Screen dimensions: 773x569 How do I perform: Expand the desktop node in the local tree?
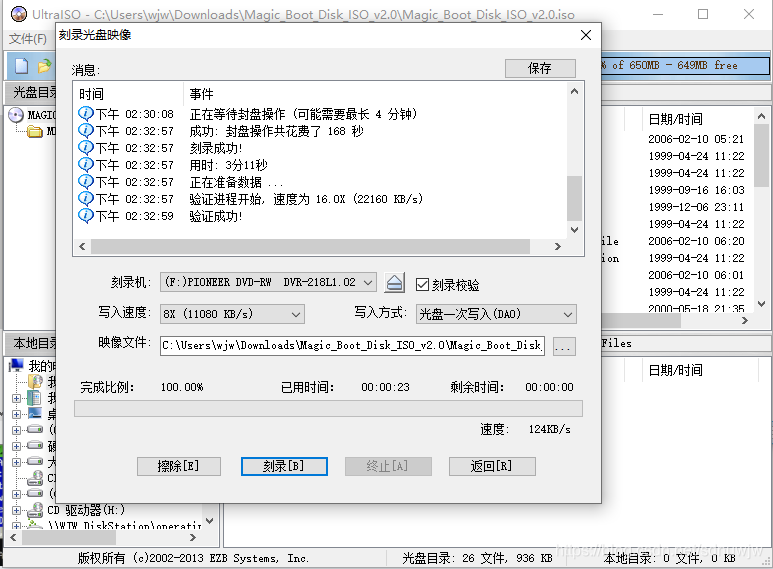click(x=16, y=414)
